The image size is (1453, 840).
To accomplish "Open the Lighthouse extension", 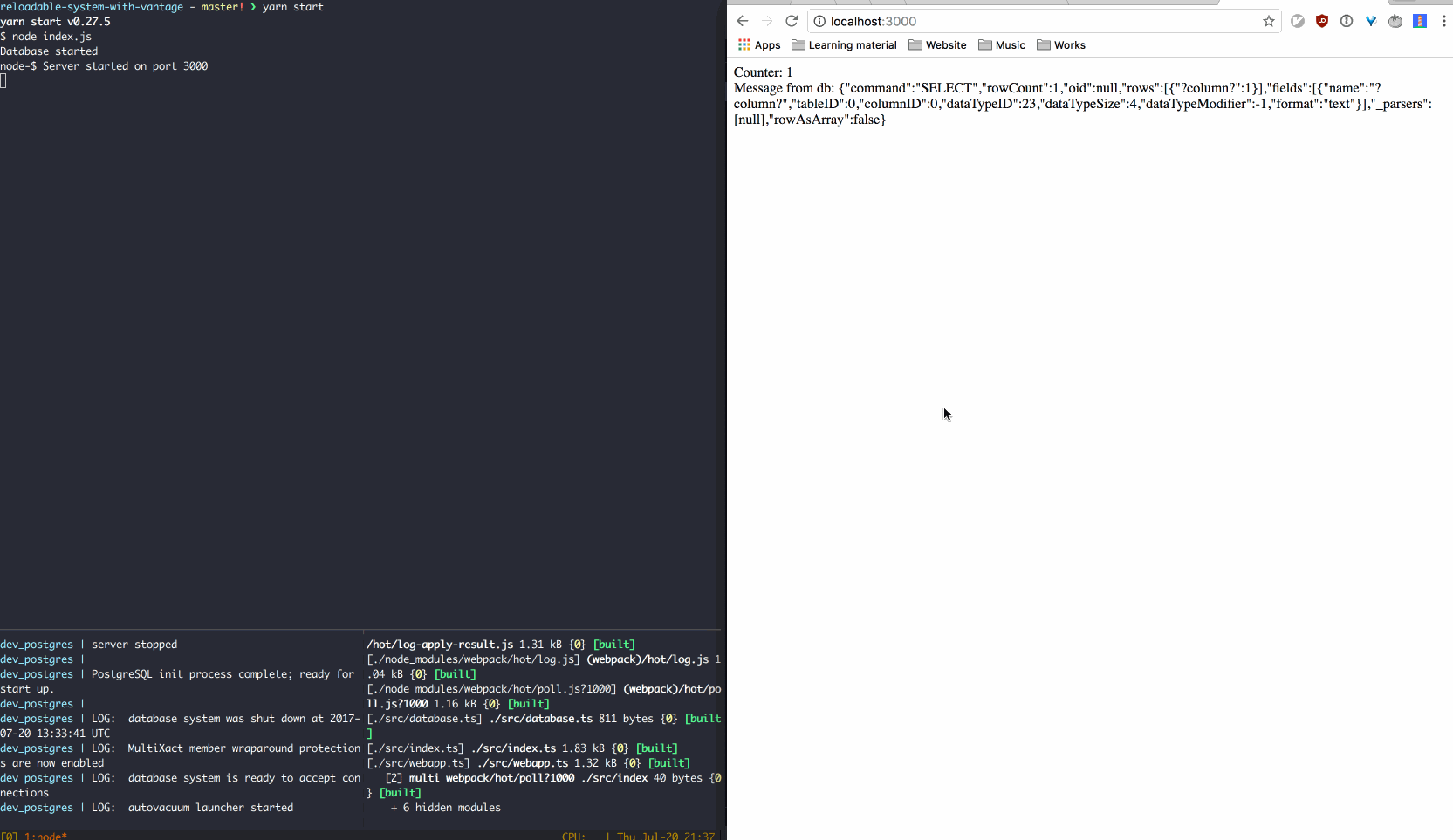I will coord(1420,21).
